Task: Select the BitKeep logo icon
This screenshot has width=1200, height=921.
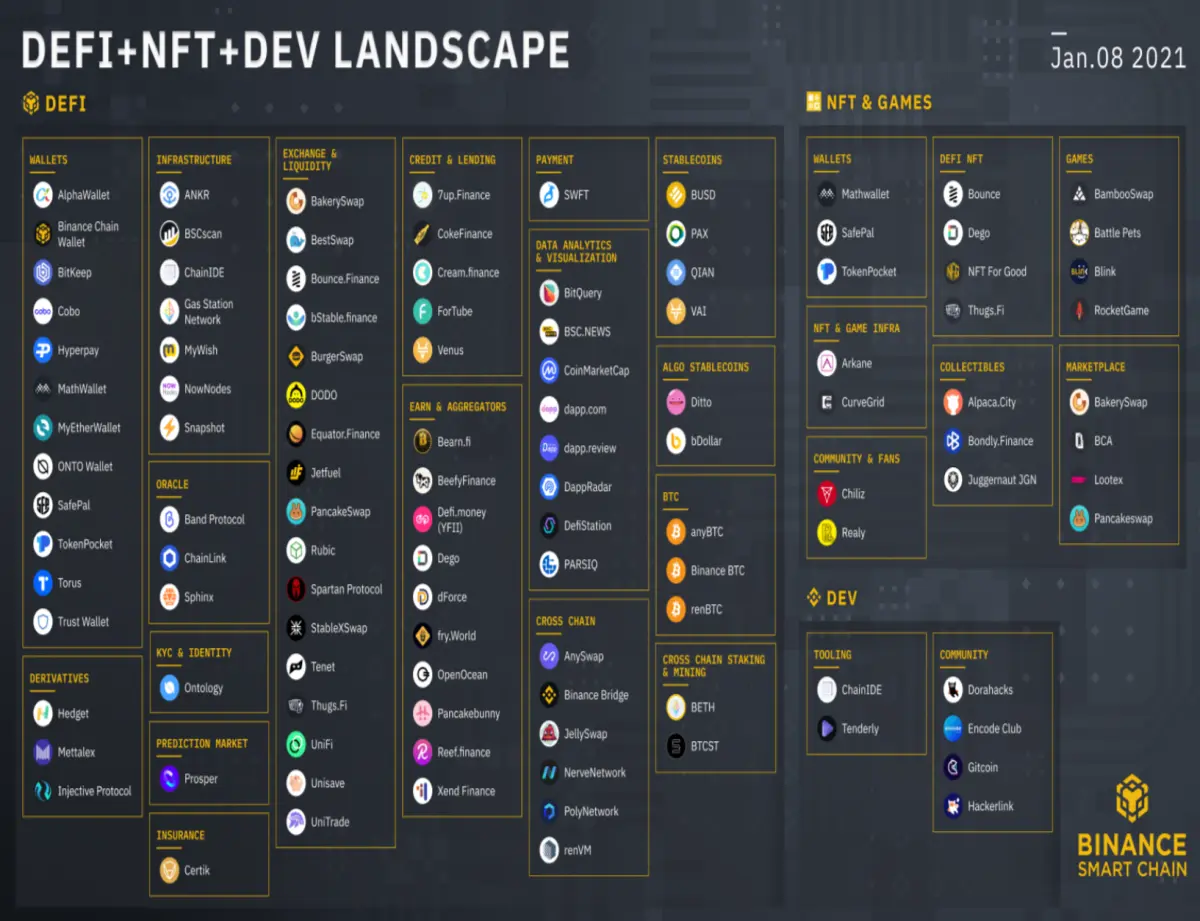Action: [x=43, y=272]
